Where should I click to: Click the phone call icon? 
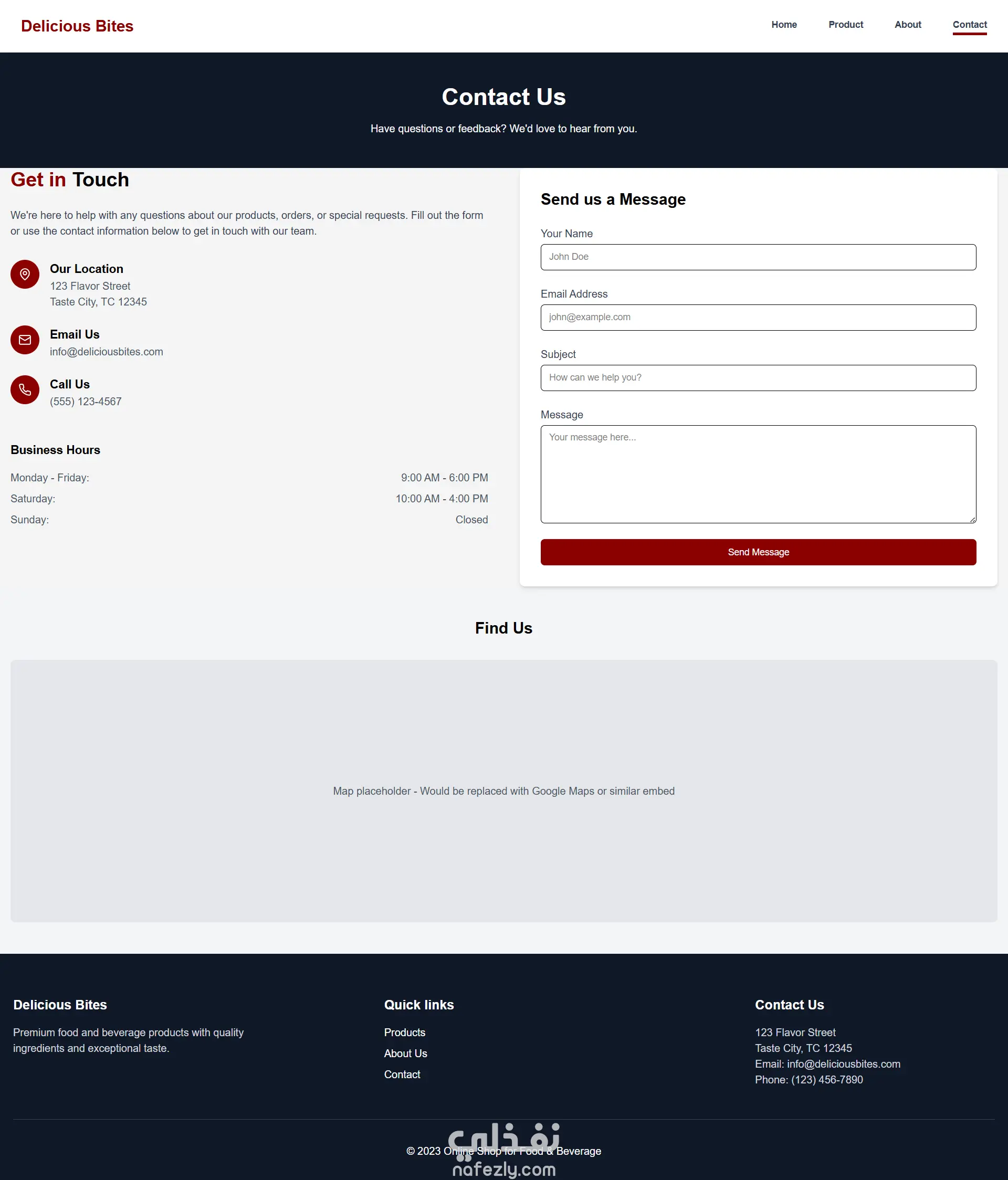coord(25,389)
